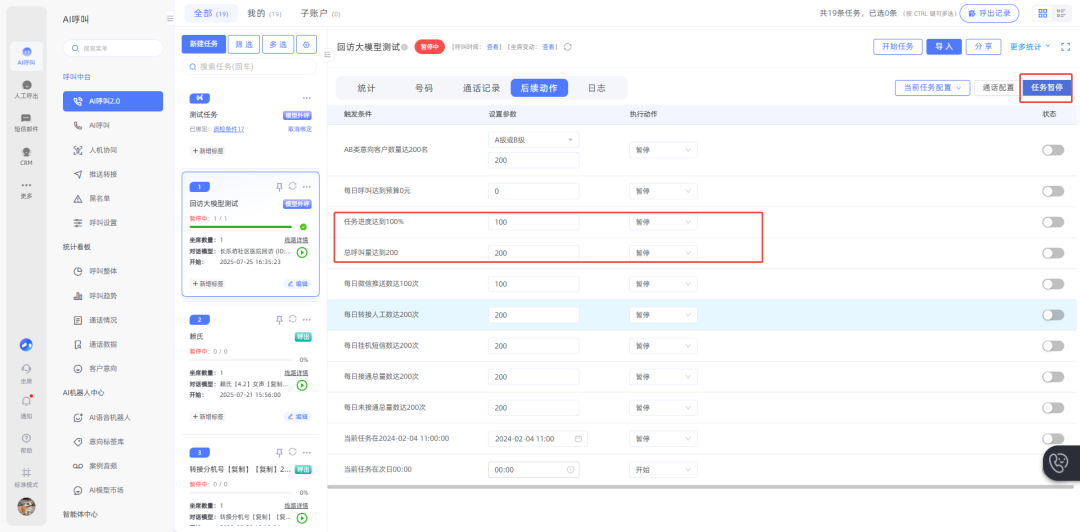Screen dimensions: 1080x532
Task: Switch to list view icon
Action: click(1061, 13)
